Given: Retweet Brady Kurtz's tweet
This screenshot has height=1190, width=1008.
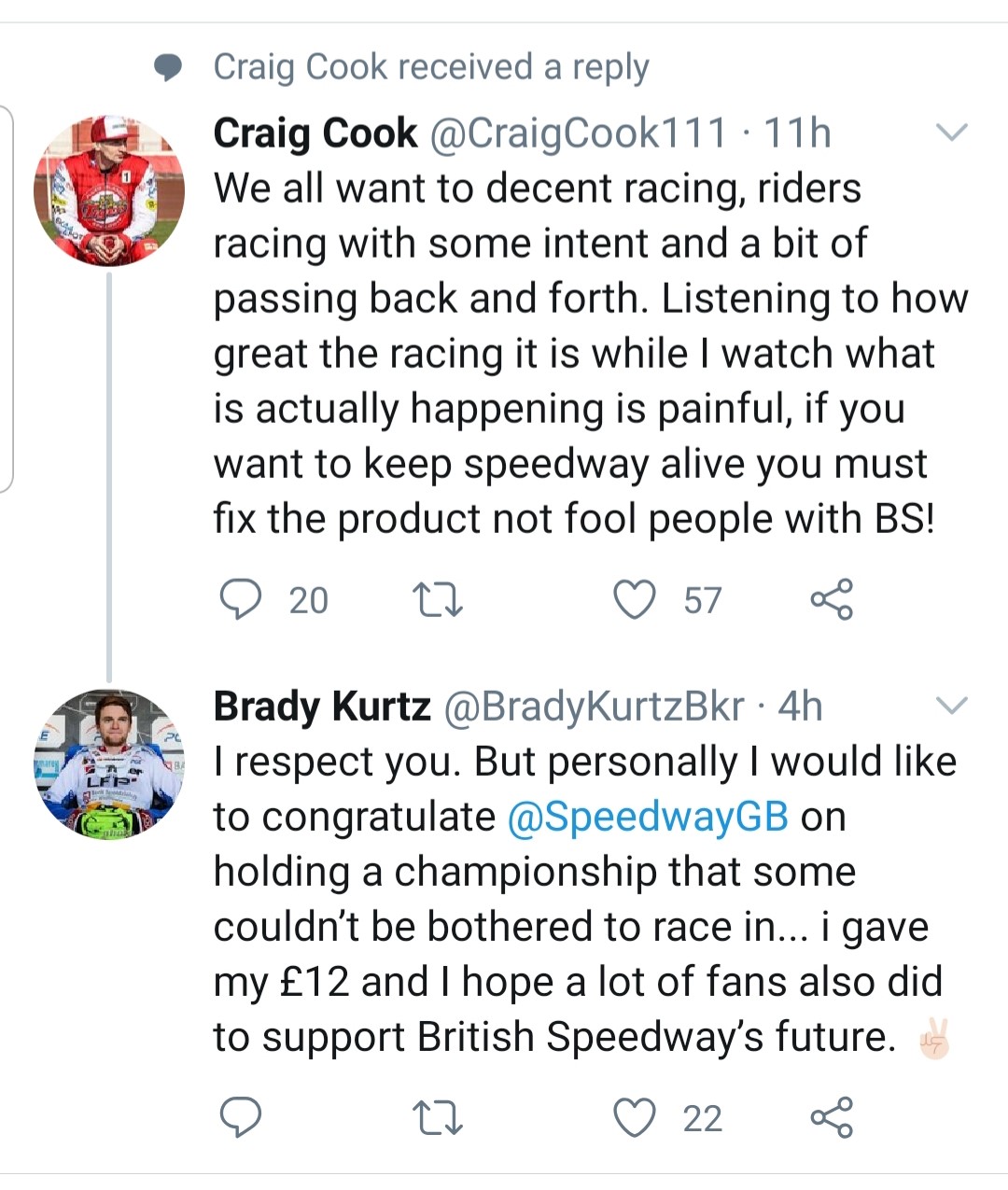Looking at the screenshot, I should pos(438,1118).
